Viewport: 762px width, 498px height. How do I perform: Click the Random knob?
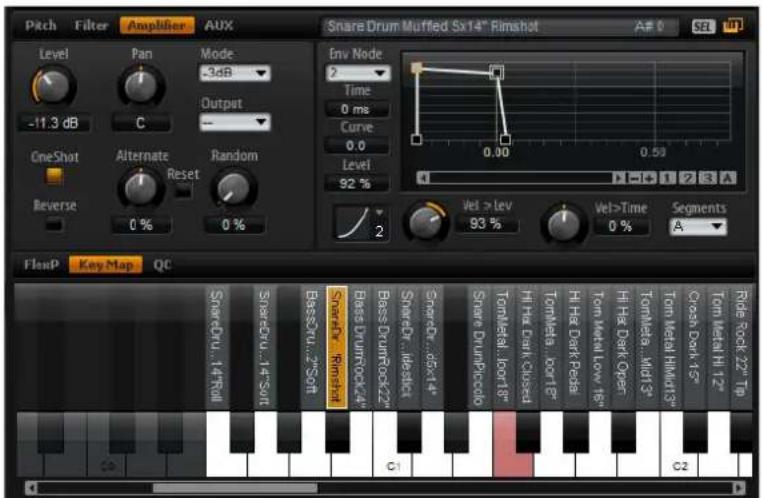click(233, 189)
